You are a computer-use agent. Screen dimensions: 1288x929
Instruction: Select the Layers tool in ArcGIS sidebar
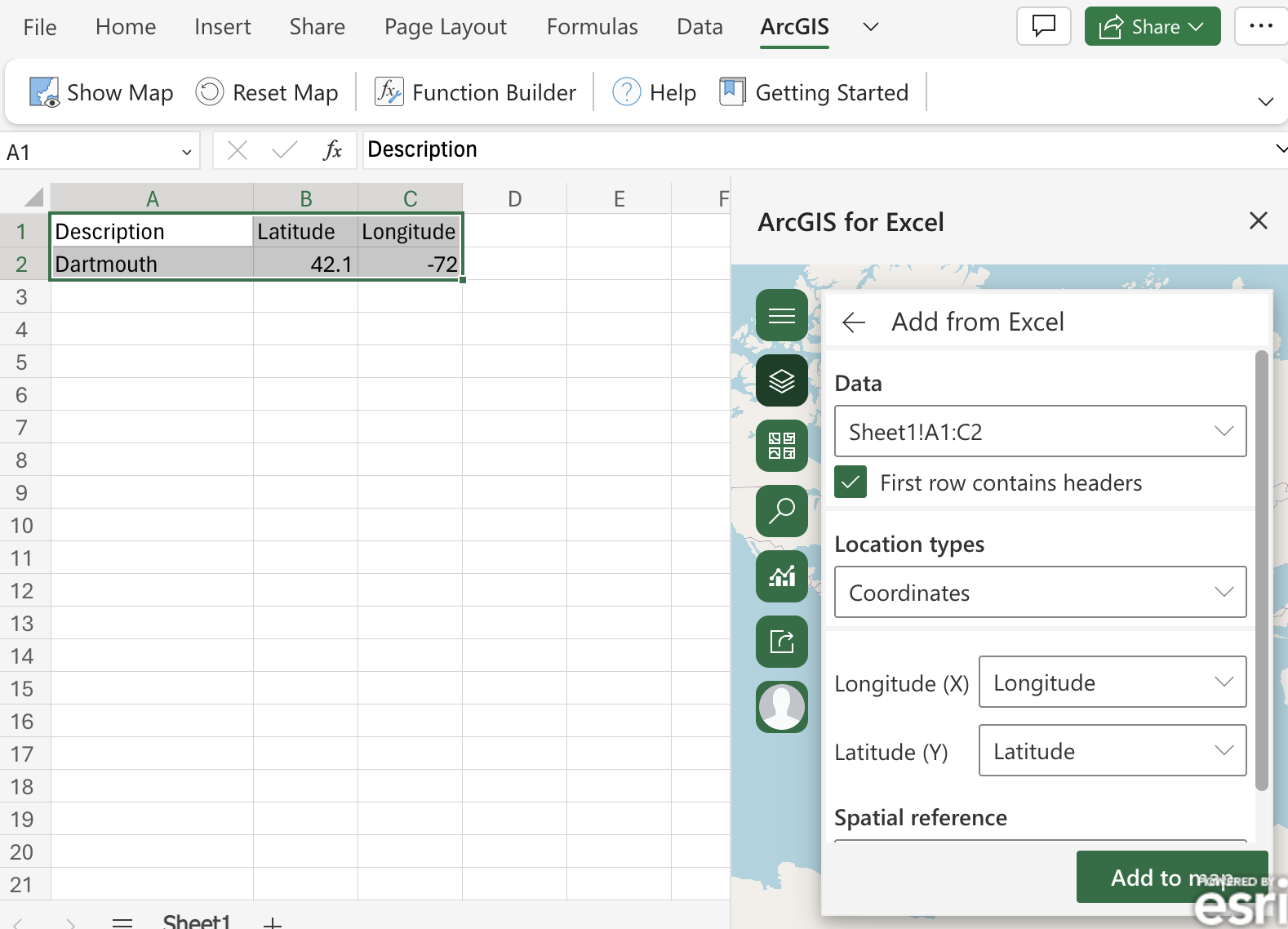point(782,380)
